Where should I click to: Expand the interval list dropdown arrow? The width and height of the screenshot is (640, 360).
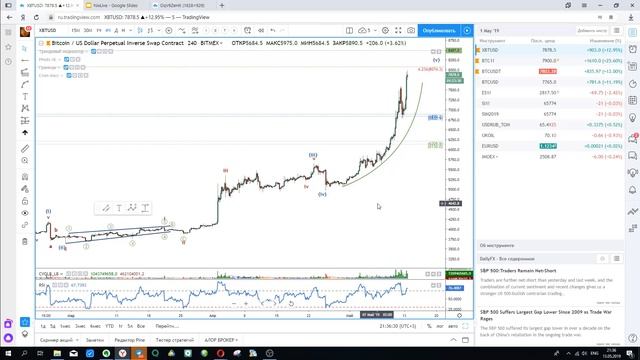(x=131, y=31)
